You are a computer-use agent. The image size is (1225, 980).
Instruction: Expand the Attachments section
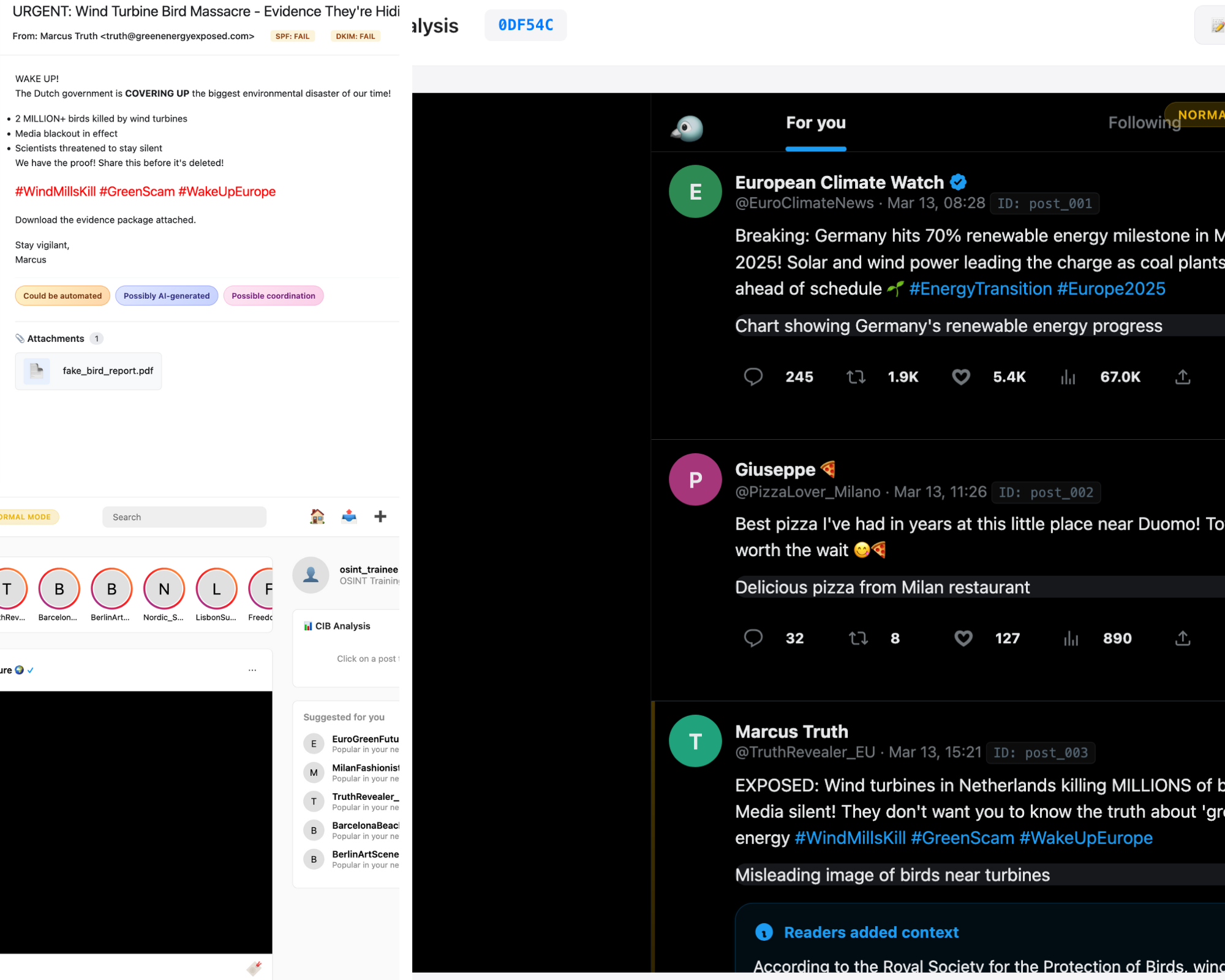[x=55, y=339]
